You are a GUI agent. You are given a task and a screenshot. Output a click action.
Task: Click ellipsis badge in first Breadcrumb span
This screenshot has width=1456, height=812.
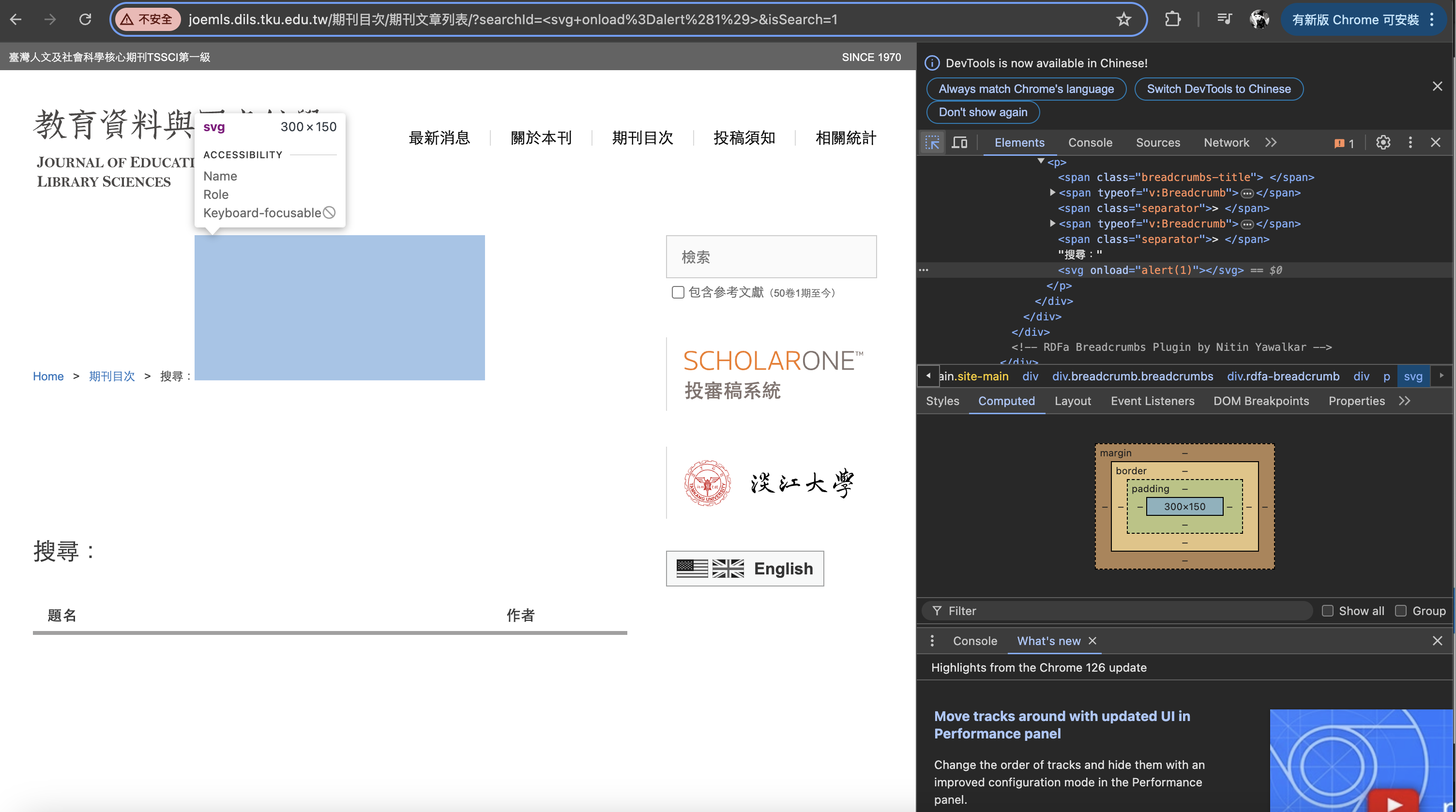point(1247,193)
